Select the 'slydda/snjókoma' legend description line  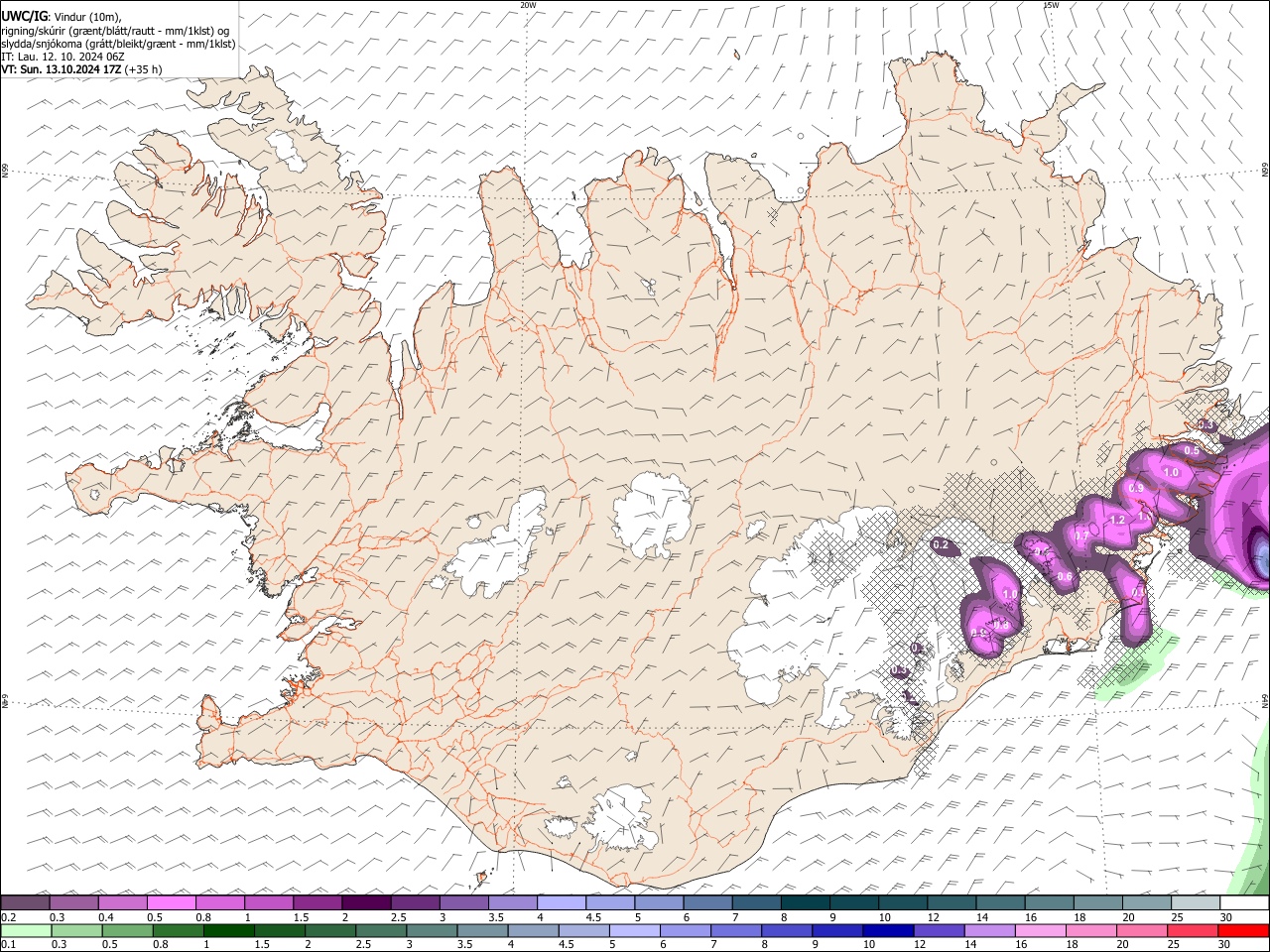pyautogui.click(x=118, y=44)
